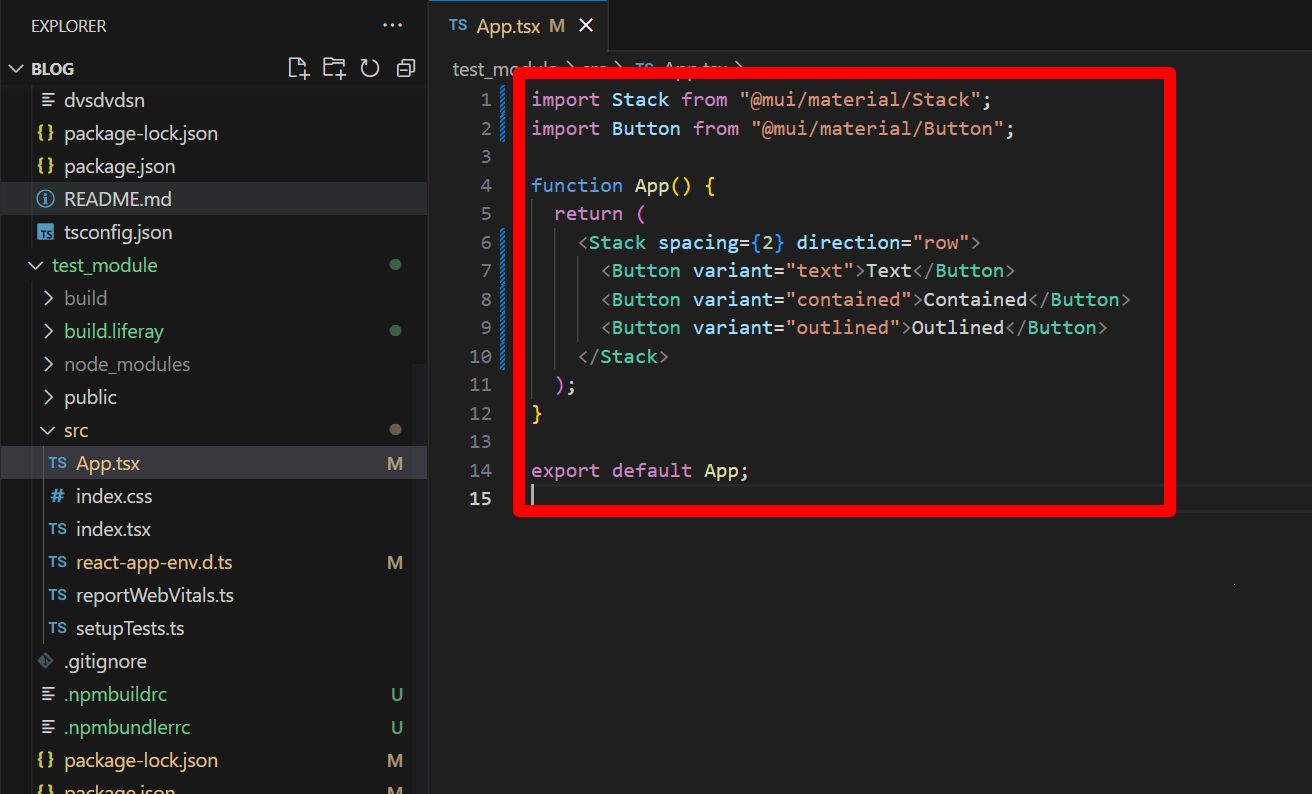
Task: Click the direction="row" attribute
Action: coord(882,242)
